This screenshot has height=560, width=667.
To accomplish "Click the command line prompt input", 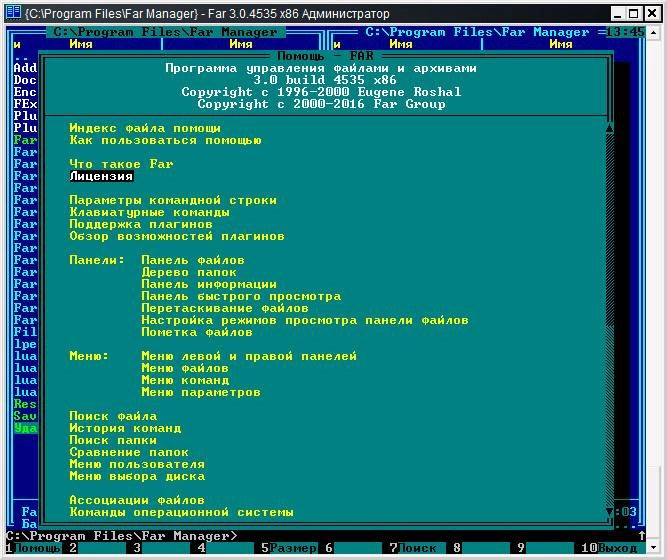I will [x=323, y=536].
